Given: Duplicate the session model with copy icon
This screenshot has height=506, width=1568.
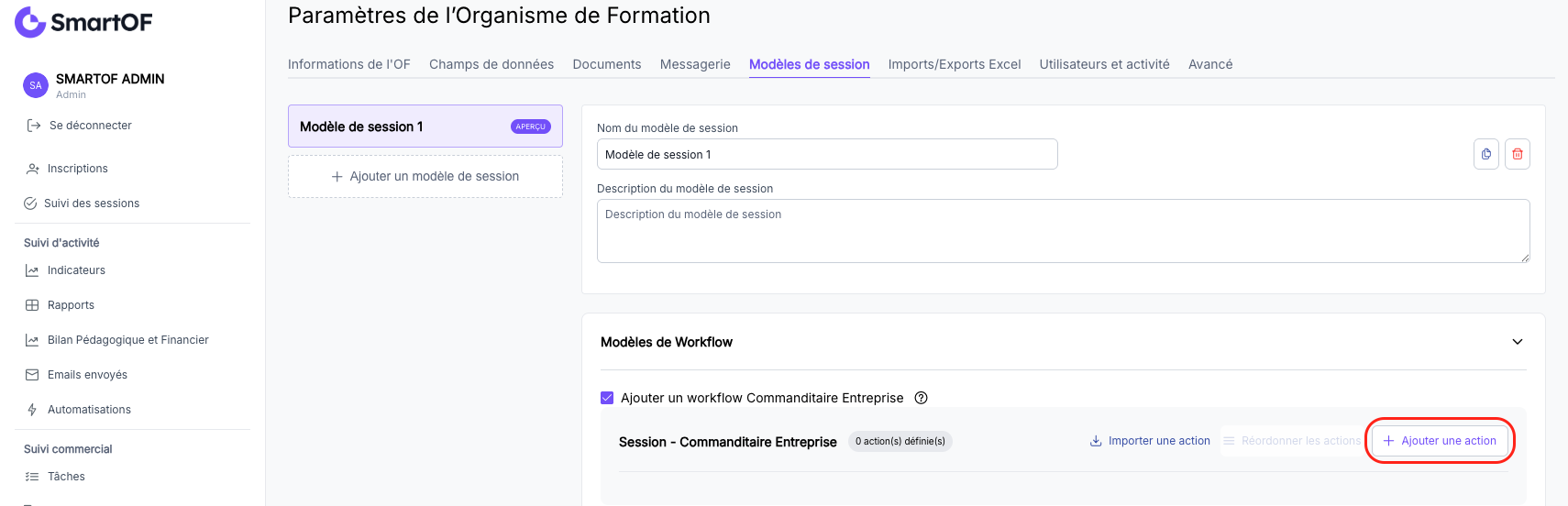Looking at the screenshot, I should [x=1486, y=154].
